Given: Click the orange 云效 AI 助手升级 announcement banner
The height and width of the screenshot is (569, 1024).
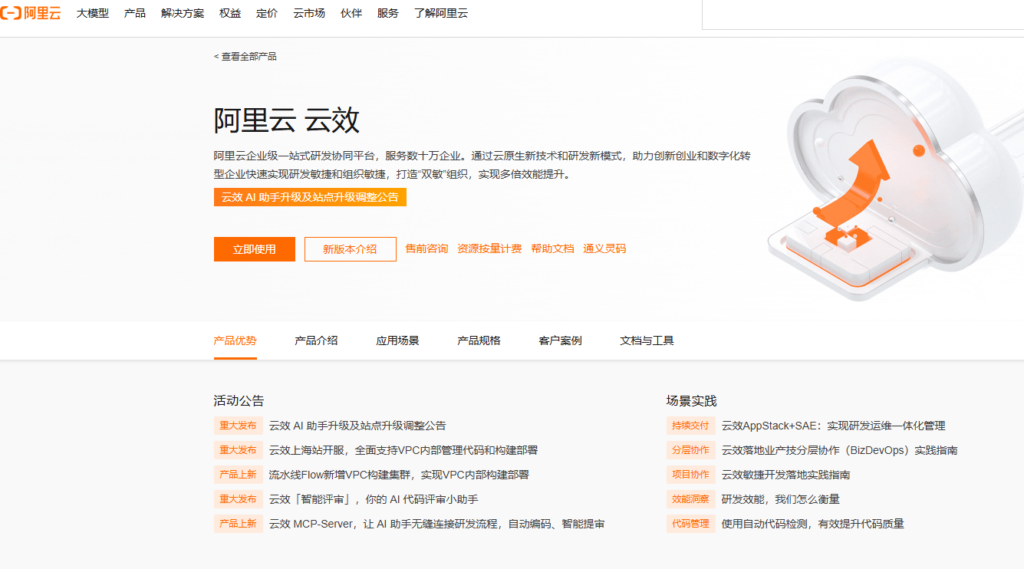Looking at the screenshot, I should click(x=310, y=197).
